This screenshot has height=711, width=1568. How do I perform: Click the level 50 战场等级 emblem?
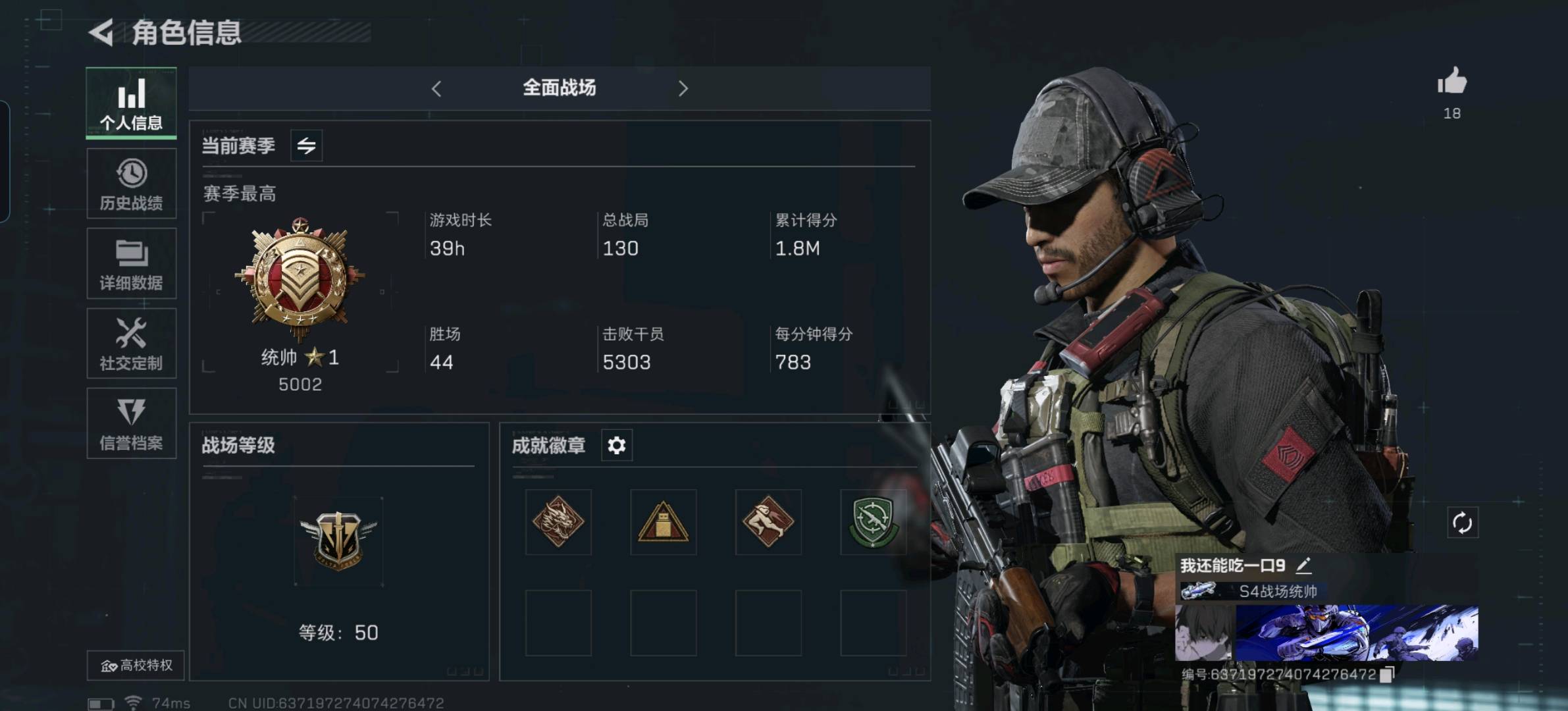(338, 541)
